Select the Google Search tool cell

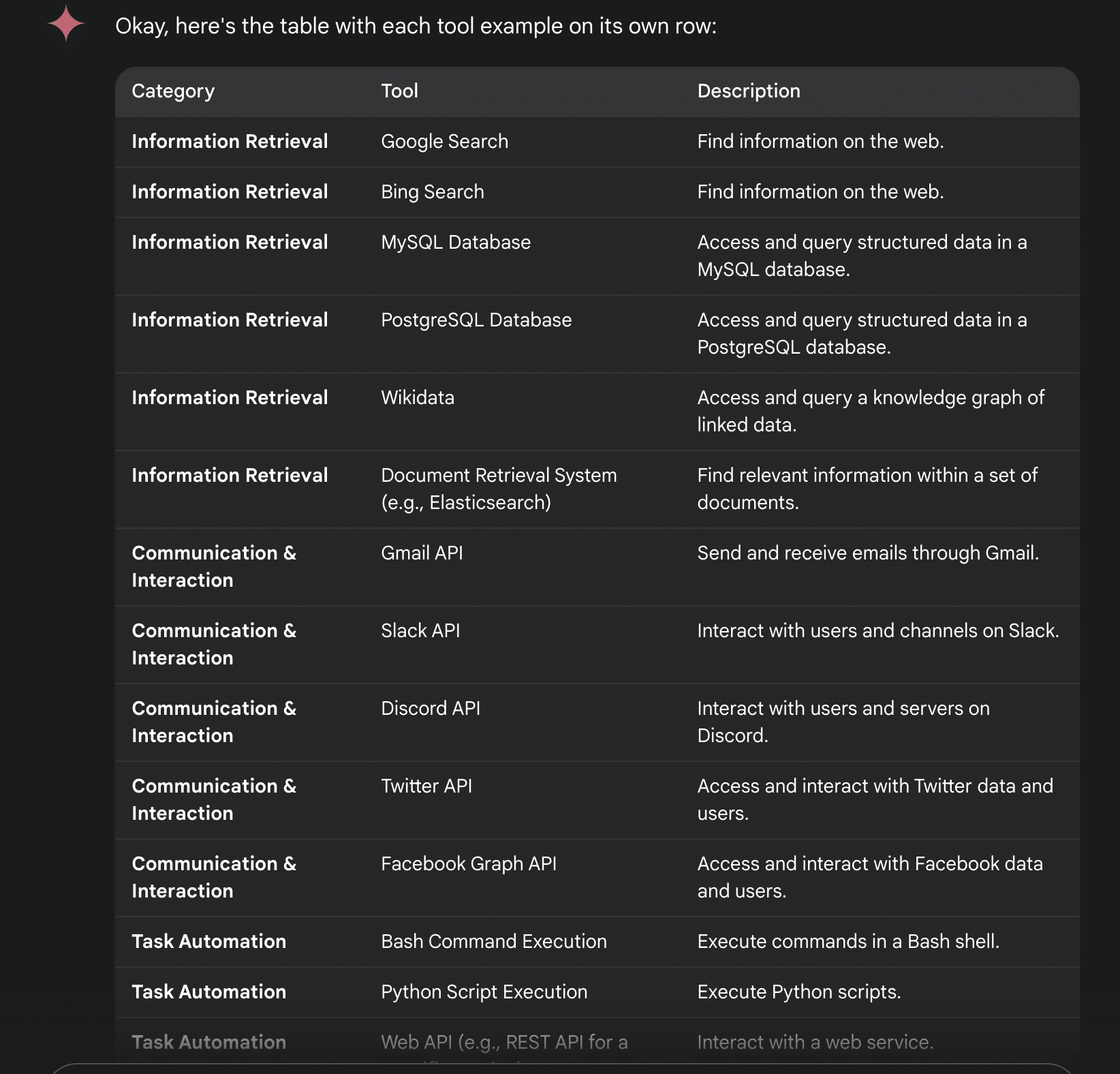click(444, 142)
